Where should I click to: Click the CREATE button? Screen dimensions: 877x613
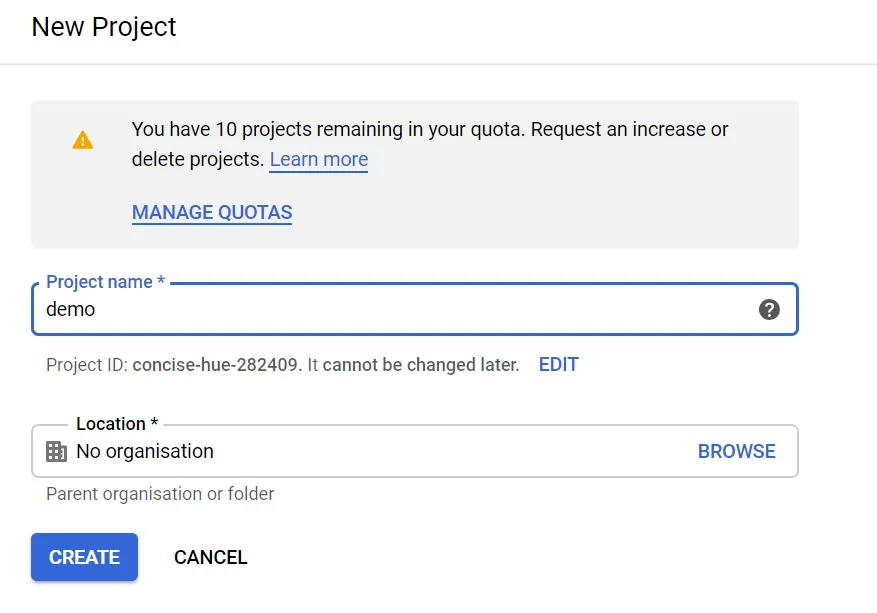(84, 557)
